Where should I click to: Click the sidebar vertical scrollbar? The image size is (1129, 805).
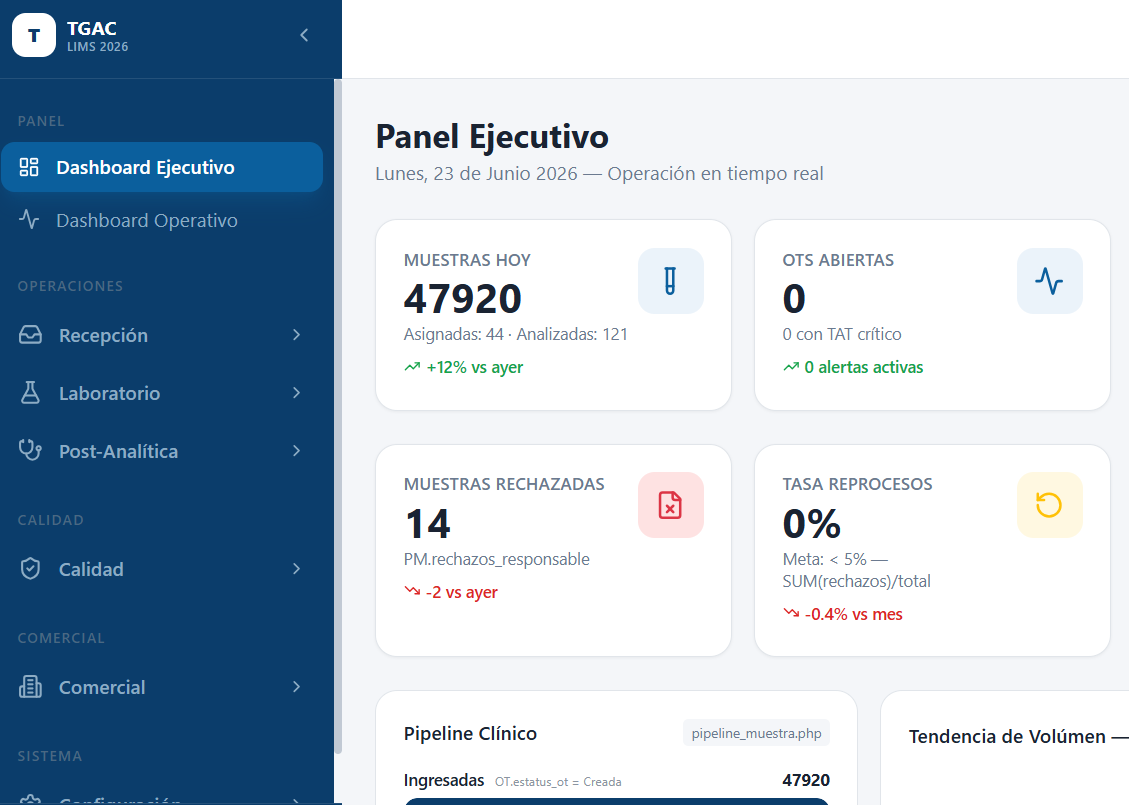click(338, 416)
